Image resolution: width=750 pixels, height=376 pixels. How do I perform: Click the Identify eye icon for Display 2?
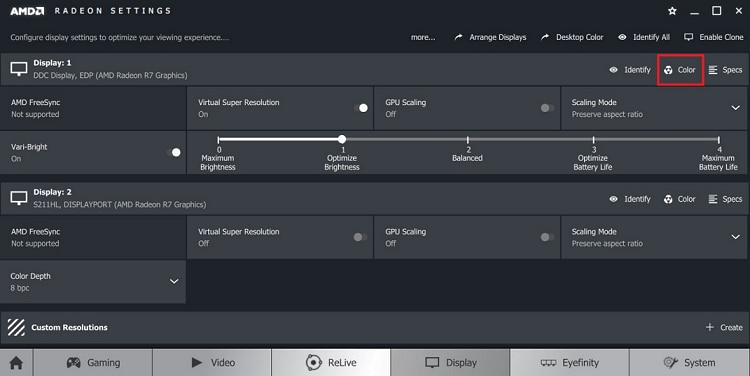pyautogui.click(x=613, y=199)
